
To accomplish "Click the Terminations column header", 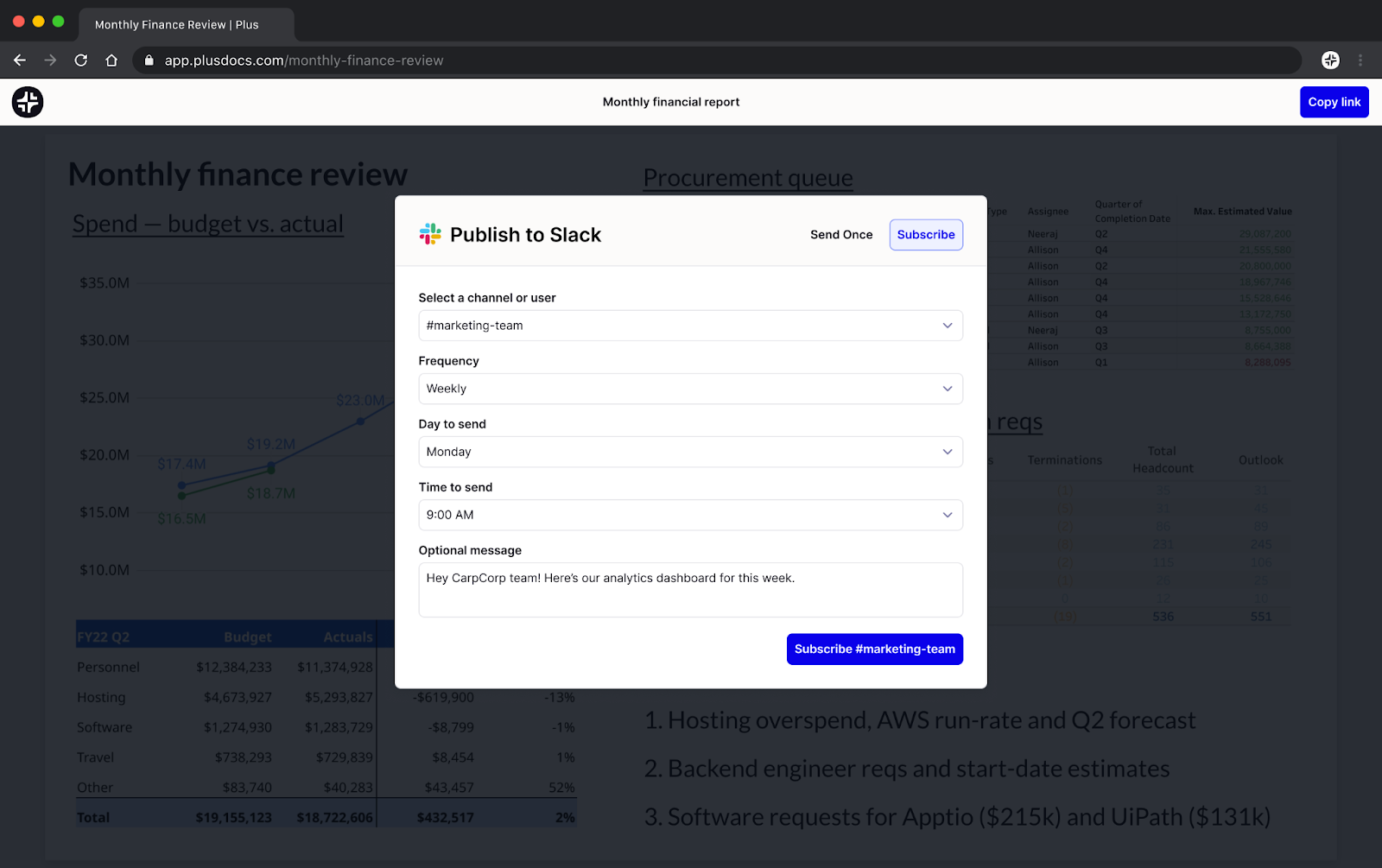I will [x=1064, y=460].
